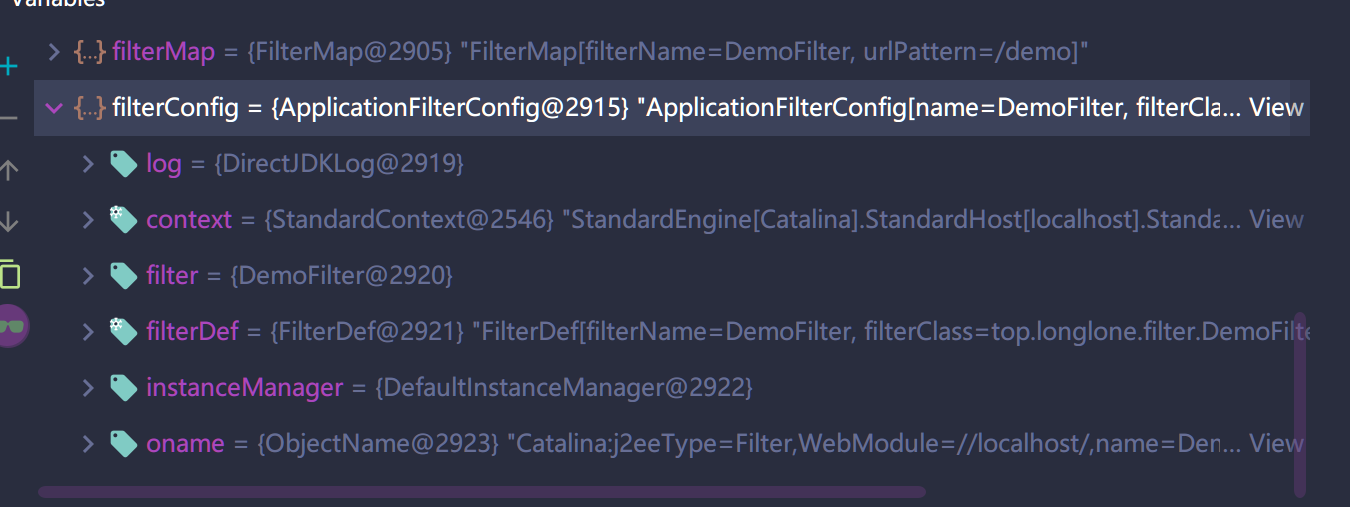Click the New Watch plus icon

9,68
